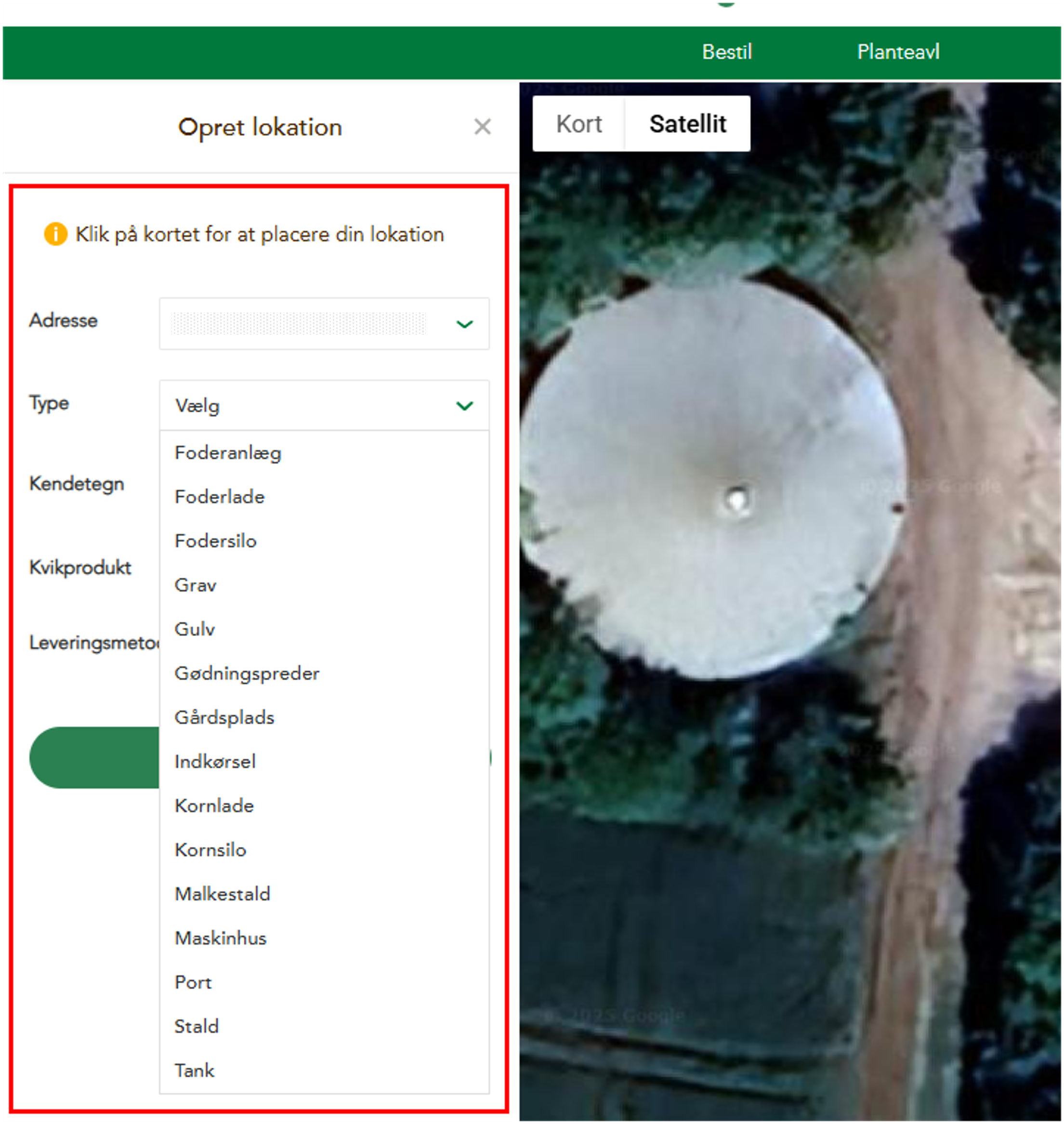Viewport: 1064px width, 1124px height.
Task: Switch map to Kort view
Action: tap(578, 124)
